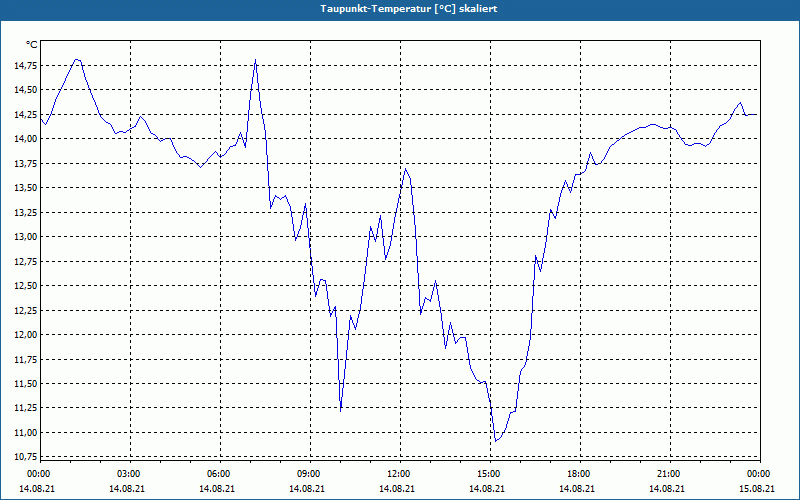The height and width of the screenshot is (500, 800).
Task: Pick the 12,25 y-axis label
Action: pos(25,310)
